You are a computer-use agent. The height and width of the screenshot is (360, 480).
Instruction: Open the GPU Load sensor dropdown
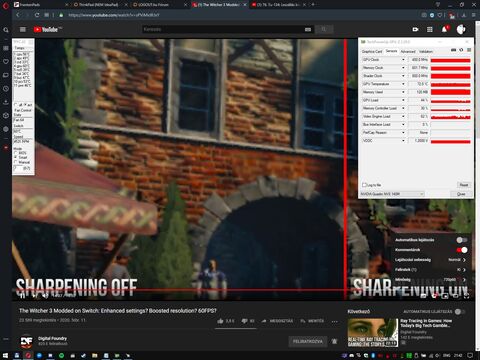[x=403, y=100]
